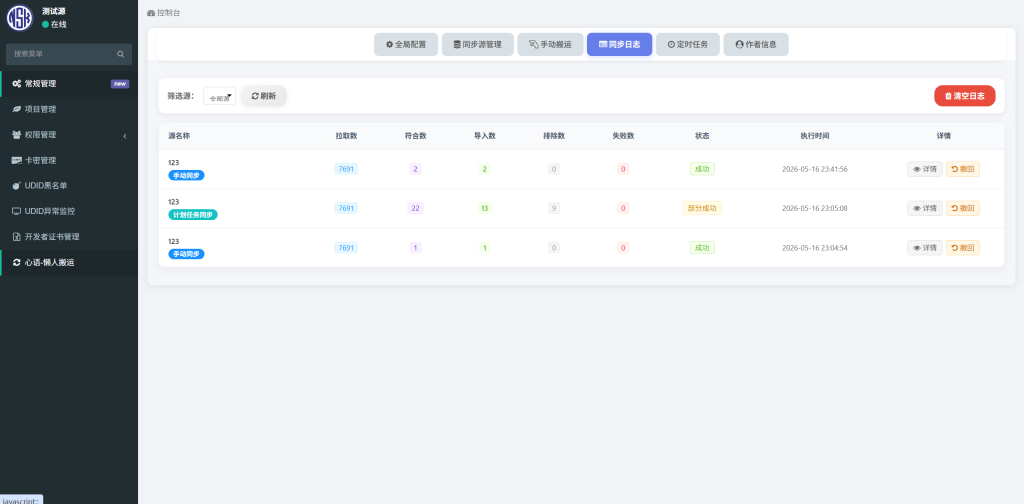
Task: Click the 部分成功 status badge
Action: 702,208
